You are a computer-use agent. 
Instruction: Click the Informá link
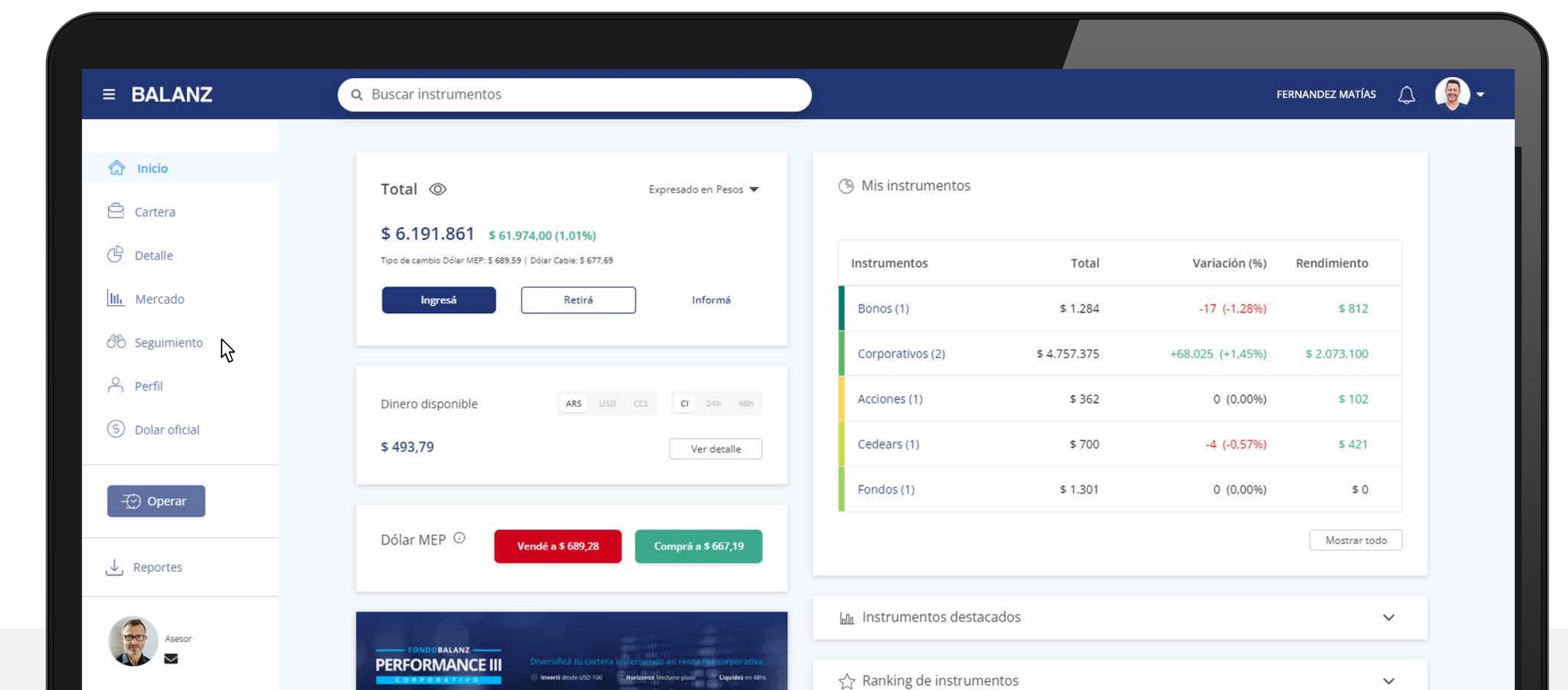click(711, 300)
